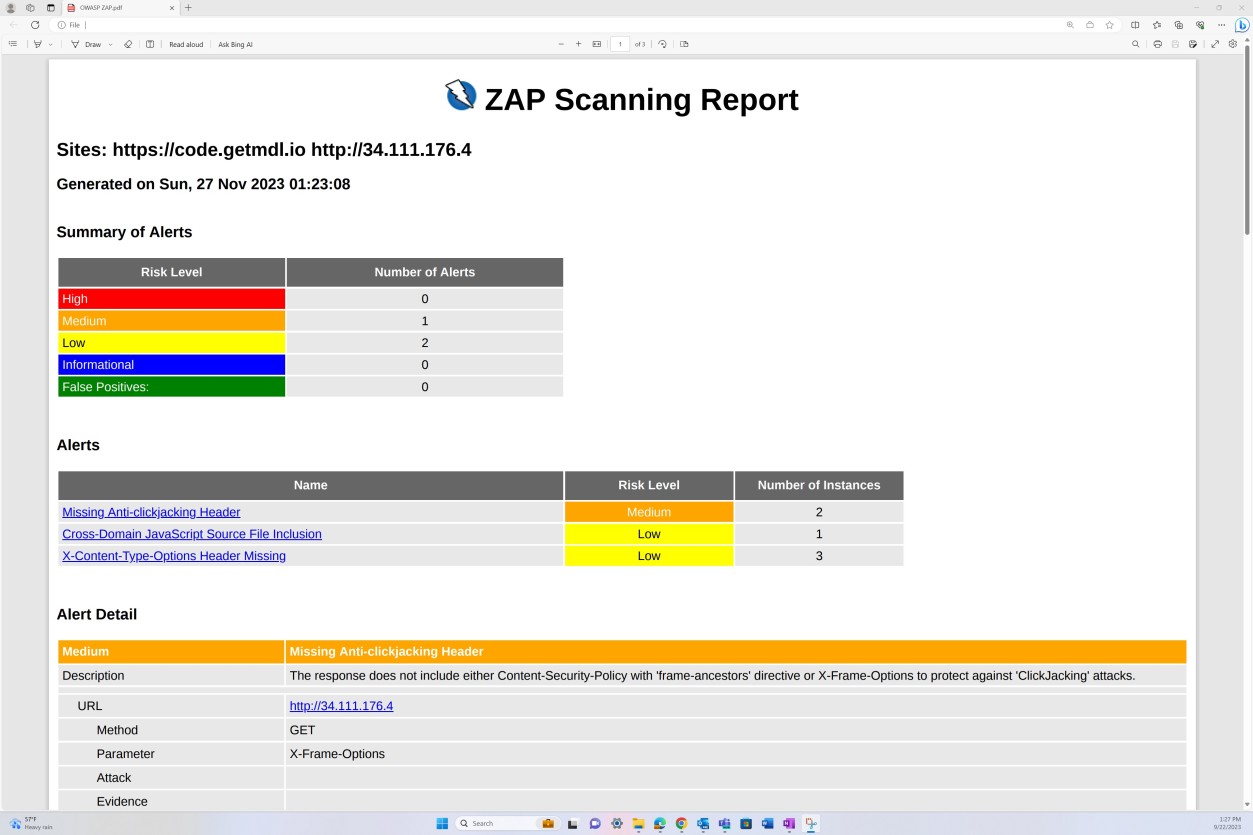Print the ZAP scanning report
The image size is (1253, 835).
[1158, 43]
